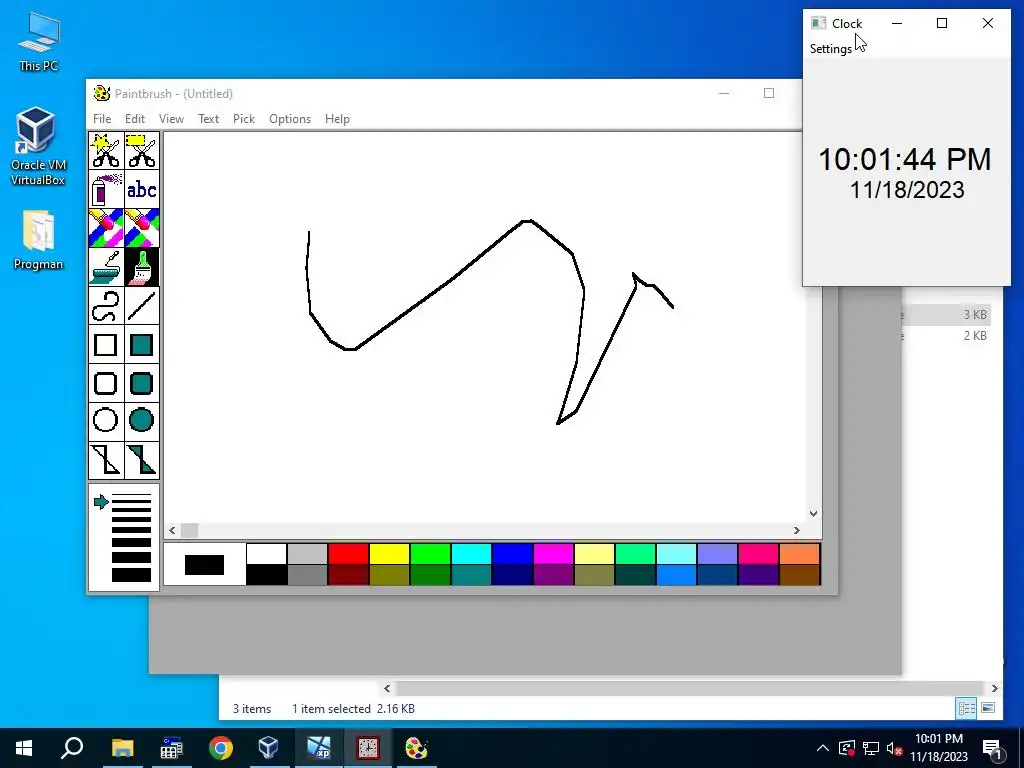Open VirtualBox from the taskbar
Screen dimensions: 1024x768
point(269,748)
